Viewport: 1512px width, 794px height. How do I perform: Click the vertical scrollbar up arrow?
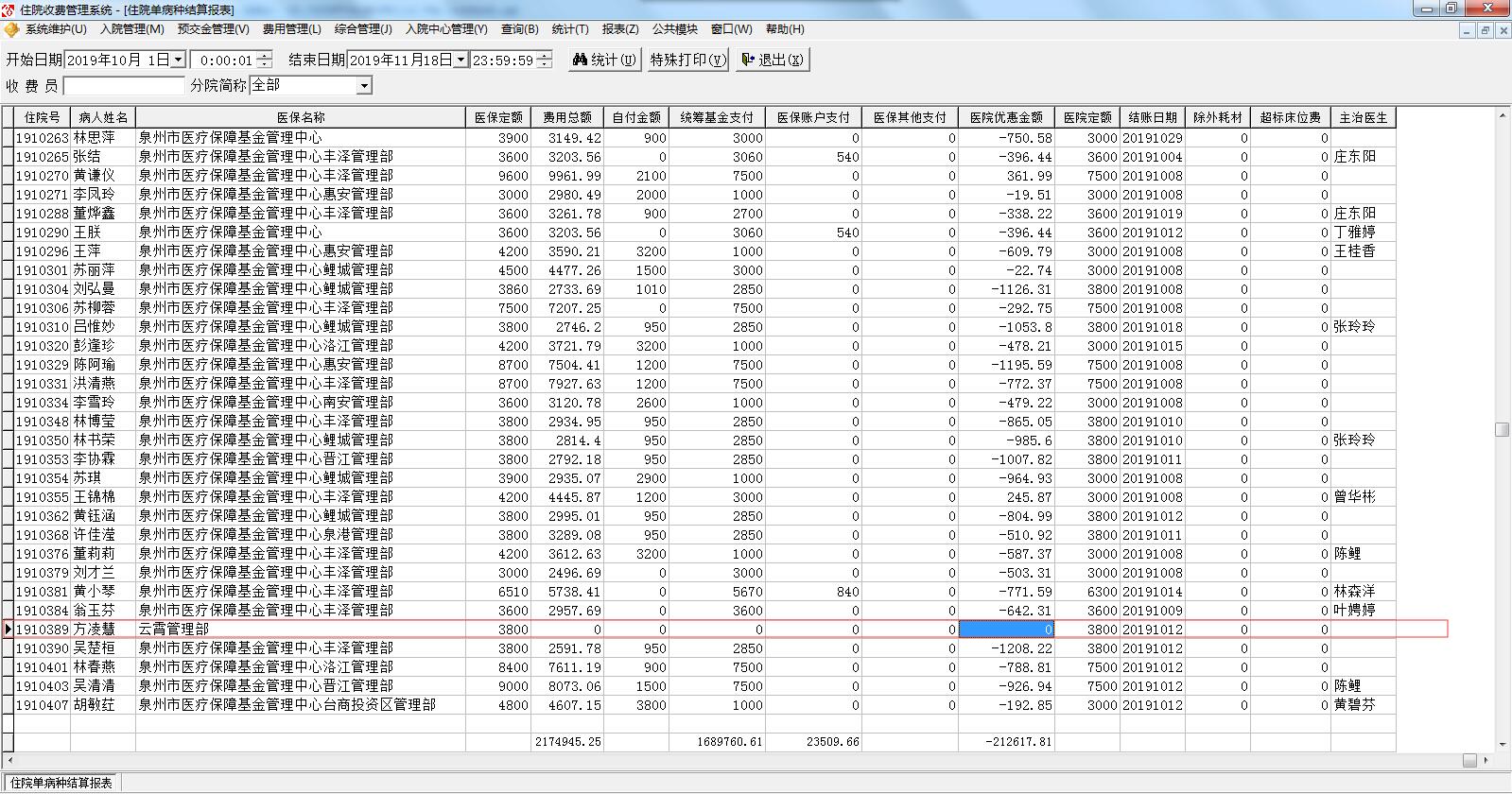pyautogui.click(x=1502, y=115)
